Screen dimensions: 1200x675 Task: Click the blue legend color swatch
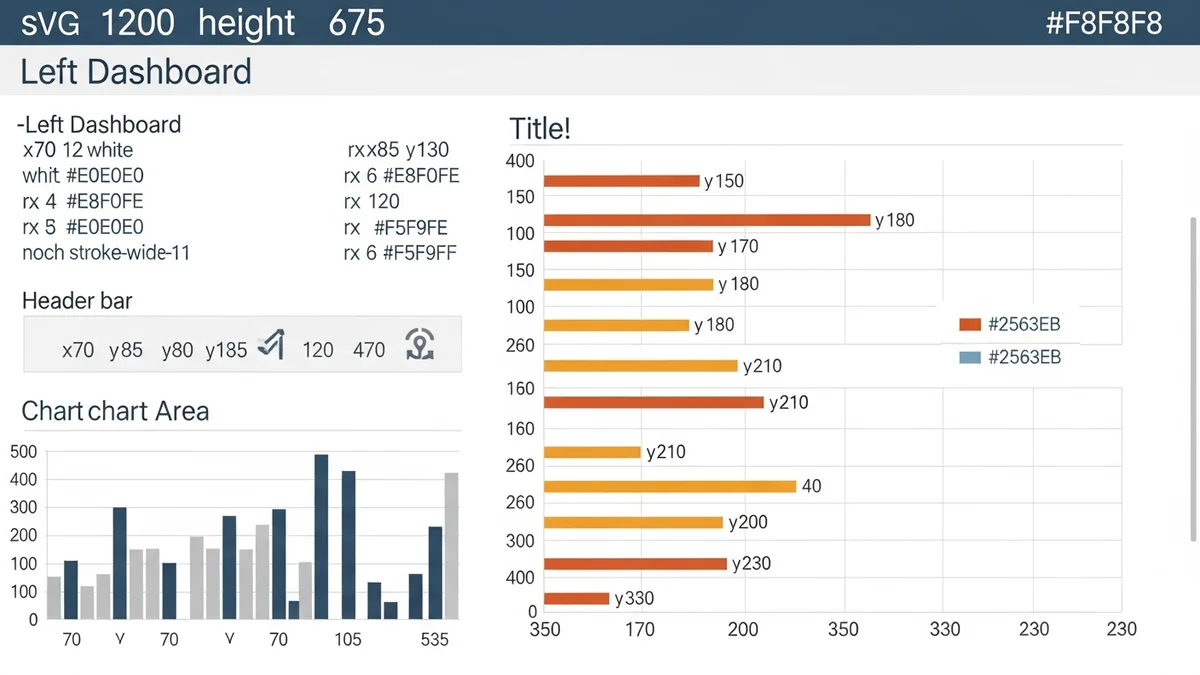pos(969,357)
